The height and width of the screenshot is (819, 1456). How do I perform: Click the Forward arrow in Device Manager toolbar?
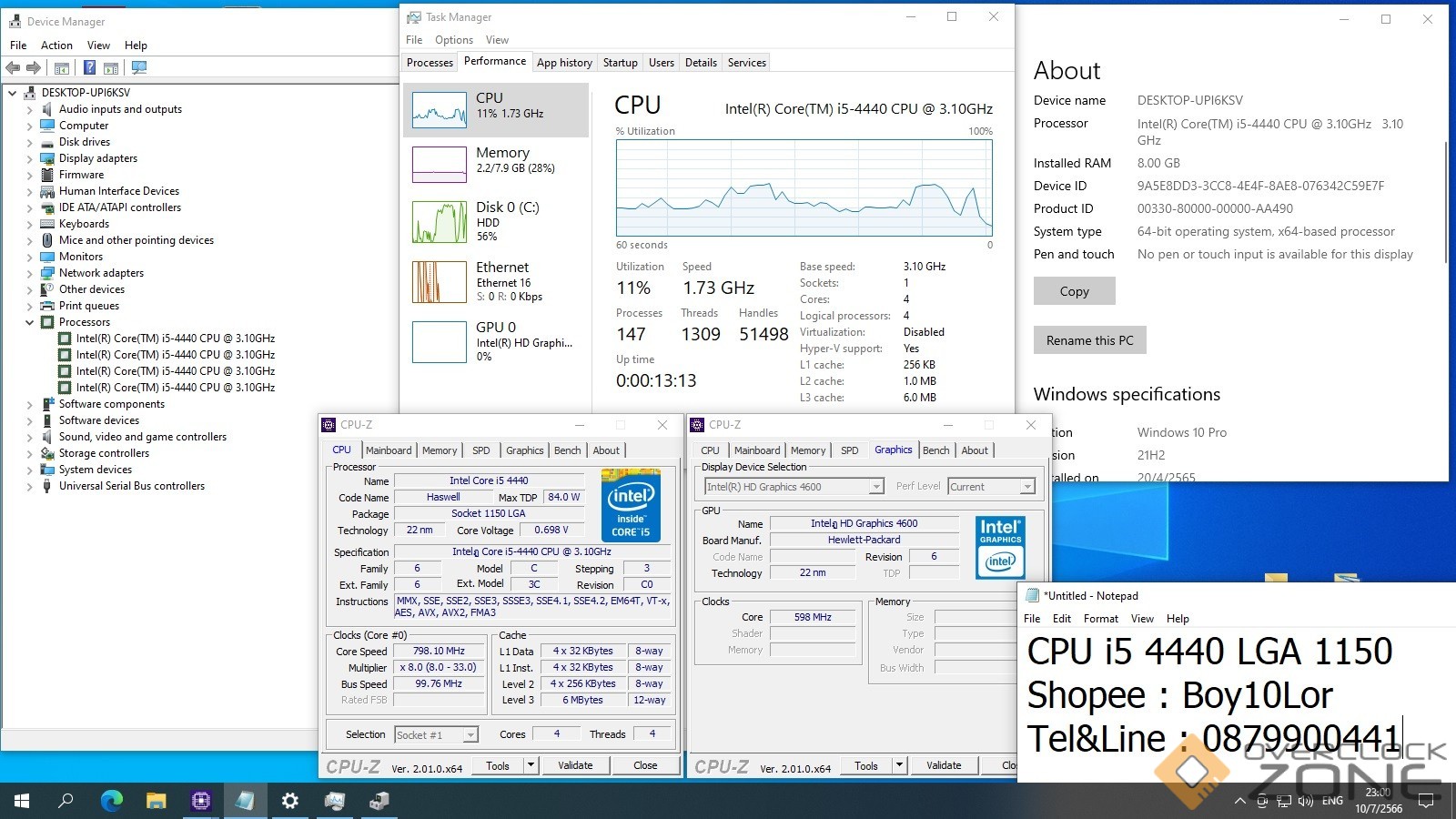pos(34,67)
